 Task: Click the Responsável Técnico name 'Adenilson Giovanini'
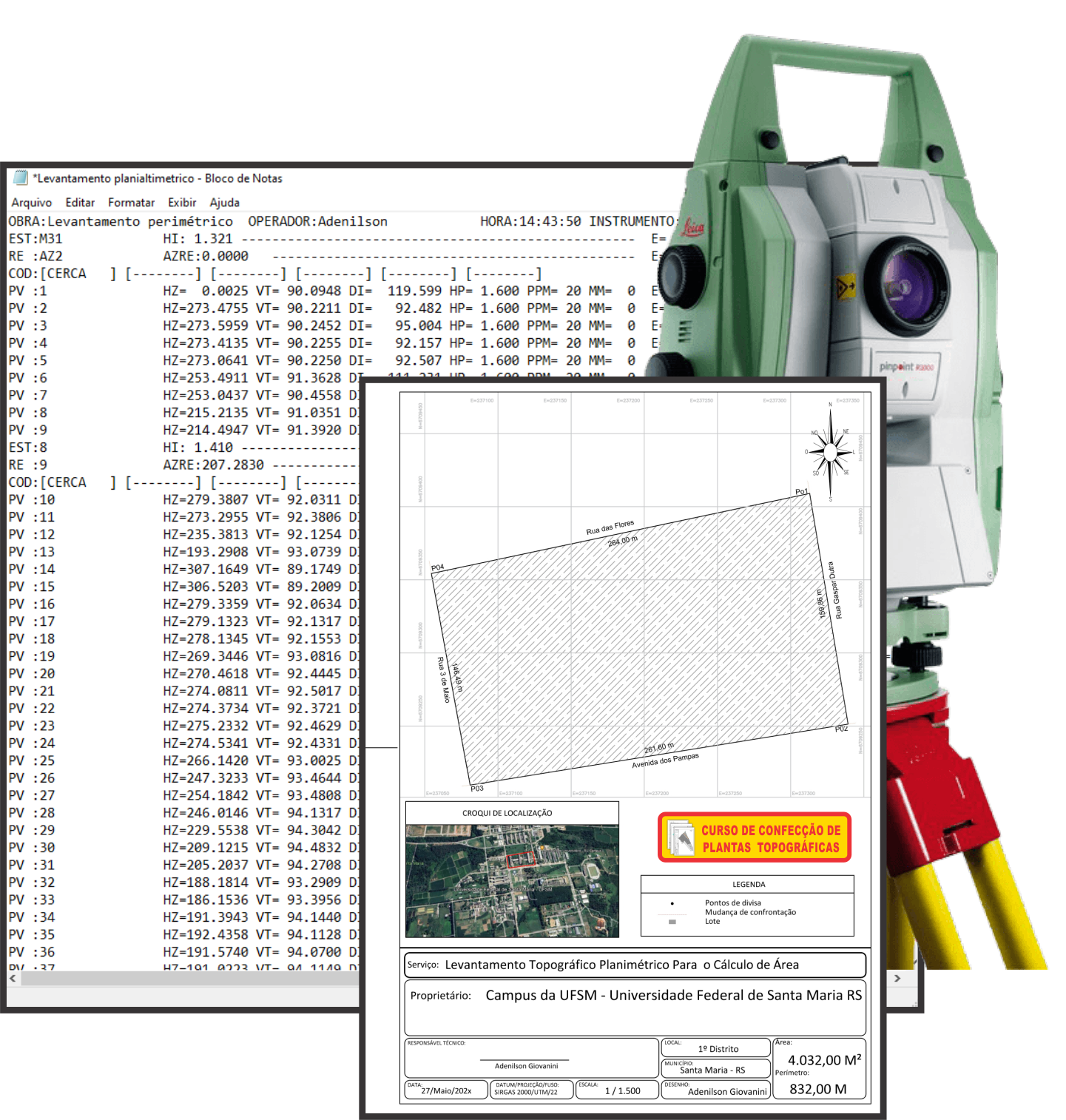pos(526,1066)
